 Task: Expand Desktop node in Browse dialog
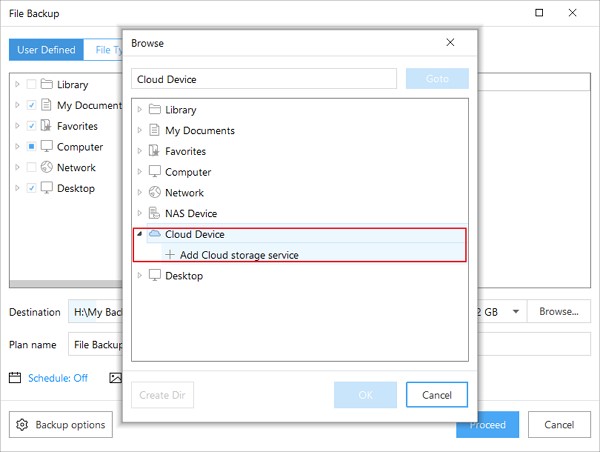[140, 275]
